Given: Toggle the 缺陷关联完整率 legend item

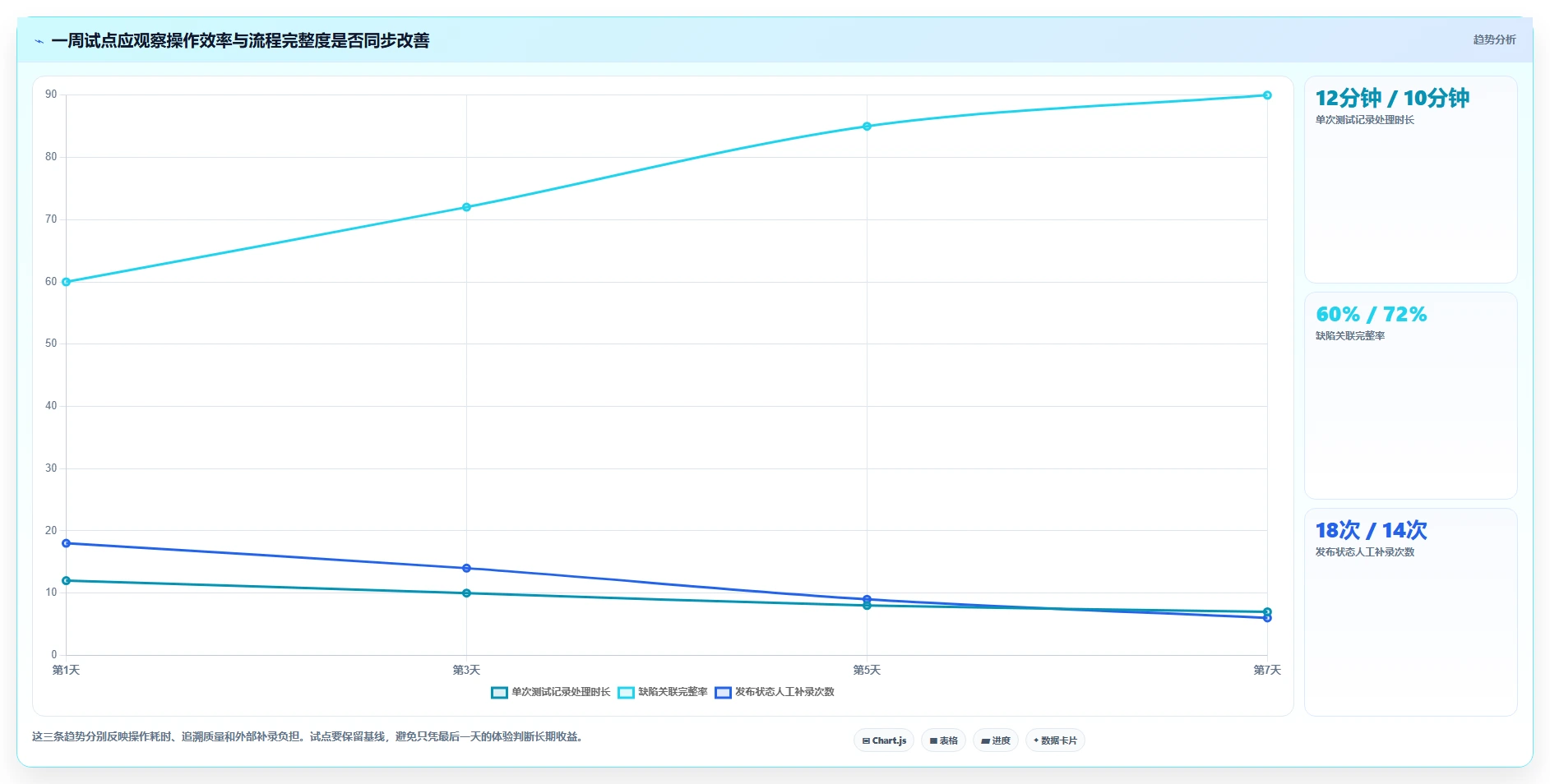Looking at the screenshot, I should coord(663,692).
